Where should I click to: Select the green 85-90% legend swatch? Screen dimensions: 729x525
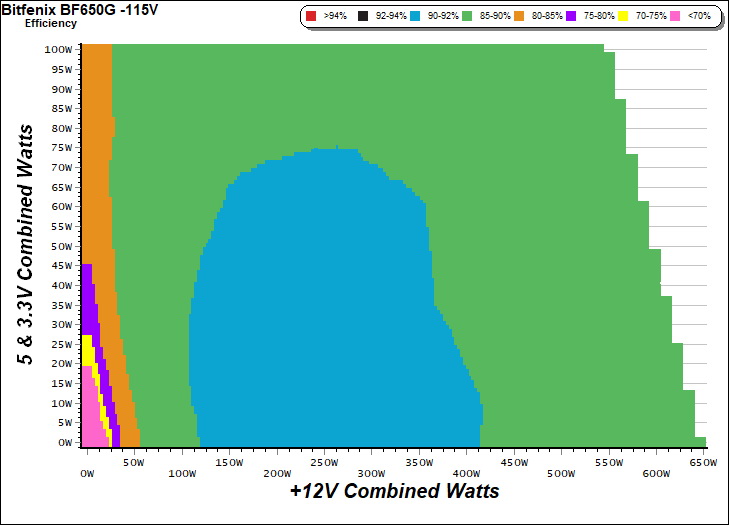coord(472,17)
